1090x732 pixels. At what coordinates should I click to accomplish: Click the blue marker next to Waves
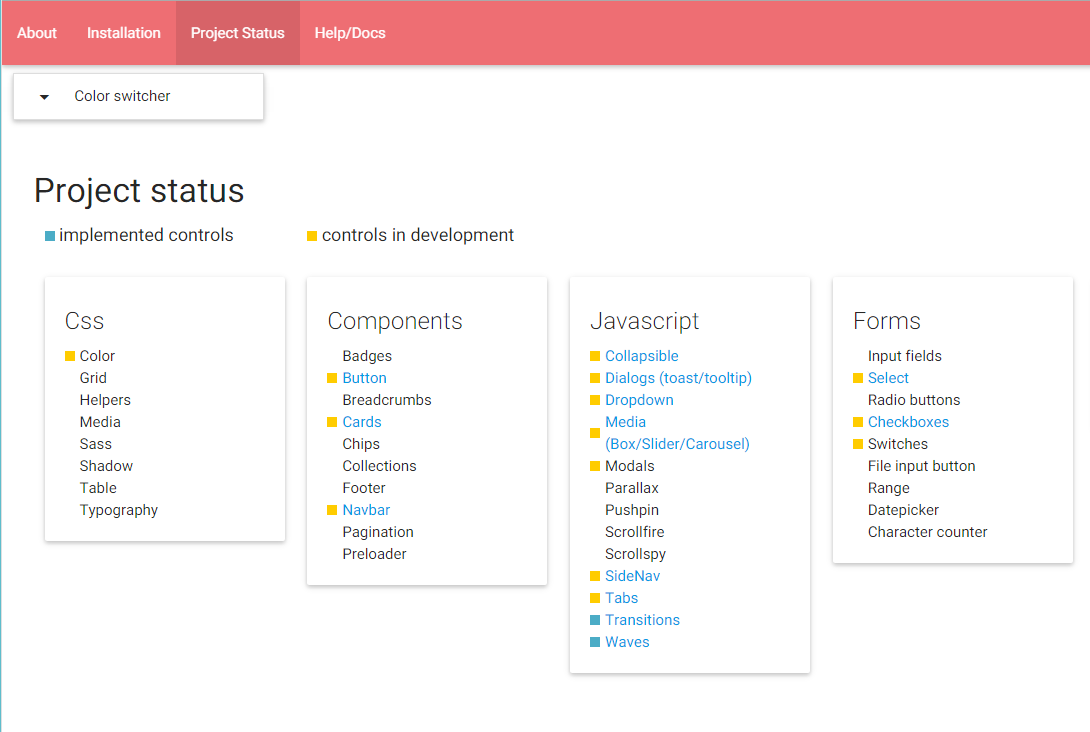[595, 642]
